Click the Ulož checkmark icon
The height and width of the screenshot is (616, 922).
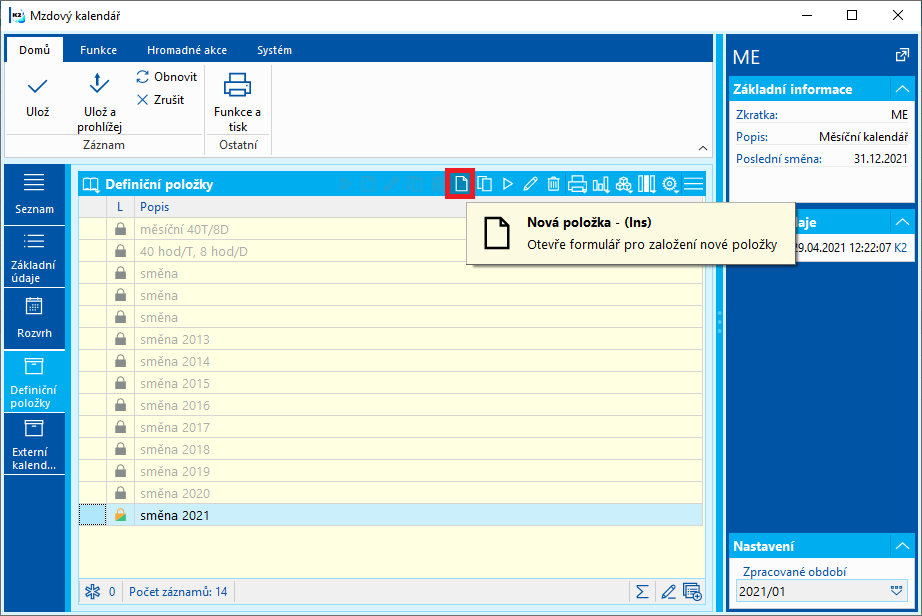[38, 87]
